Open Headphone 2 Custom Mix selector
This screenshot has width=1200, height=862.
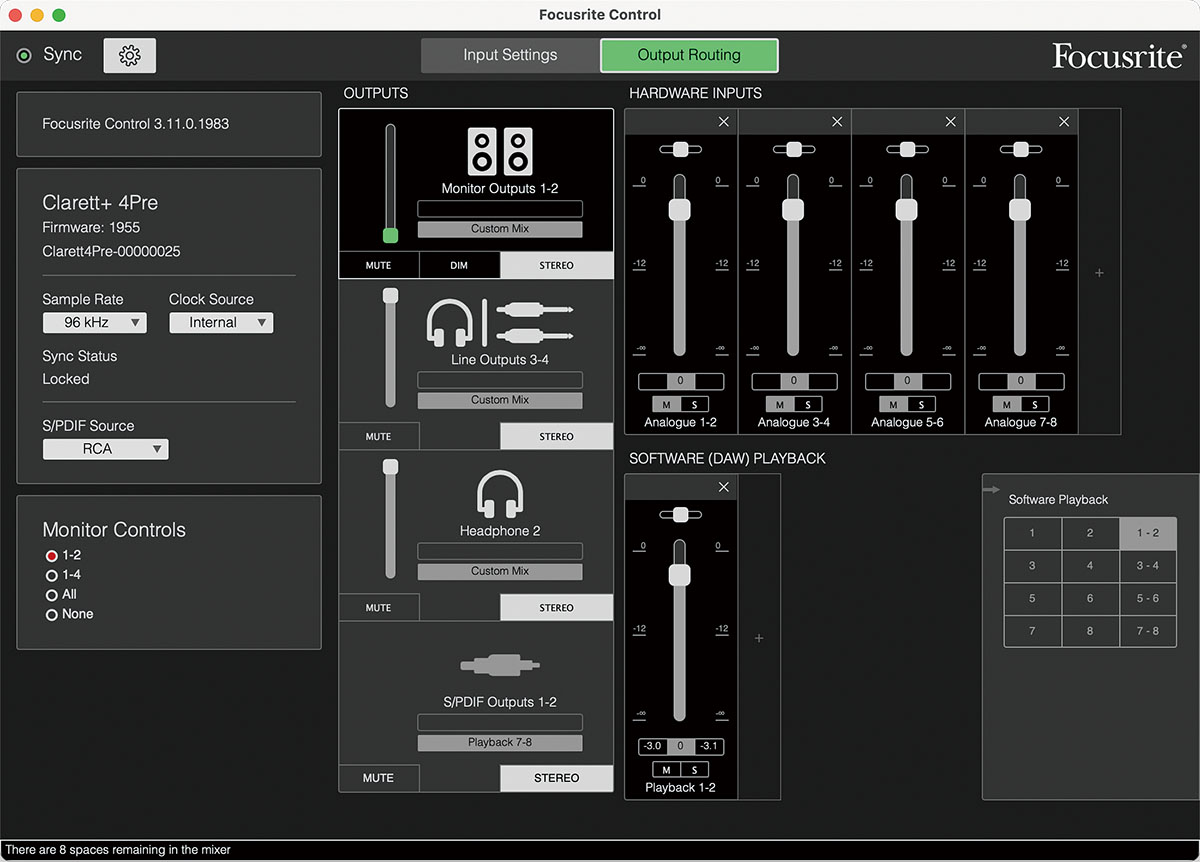(500, 571)
